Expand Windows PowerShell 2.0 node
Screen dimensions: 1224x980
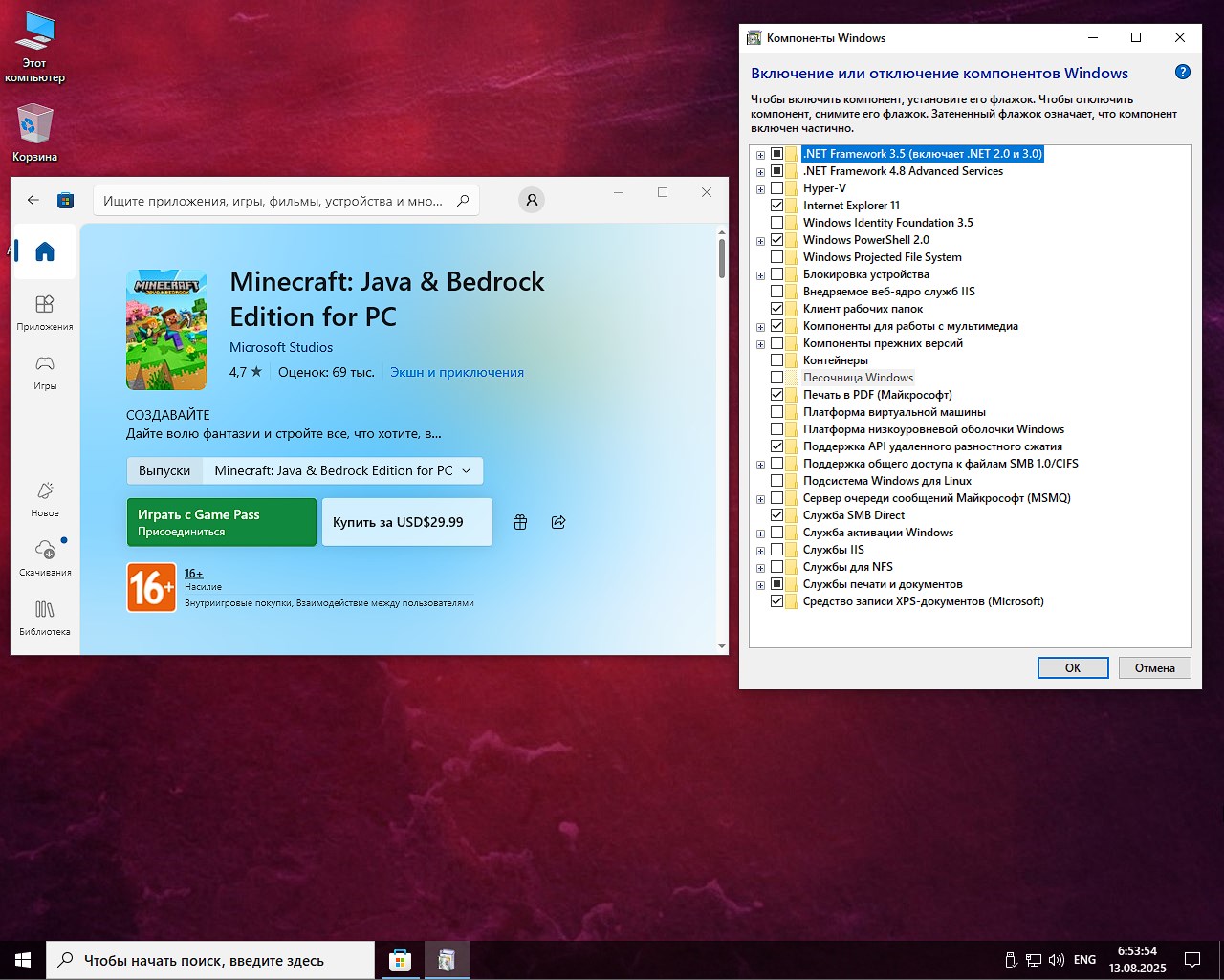[760, 241]
